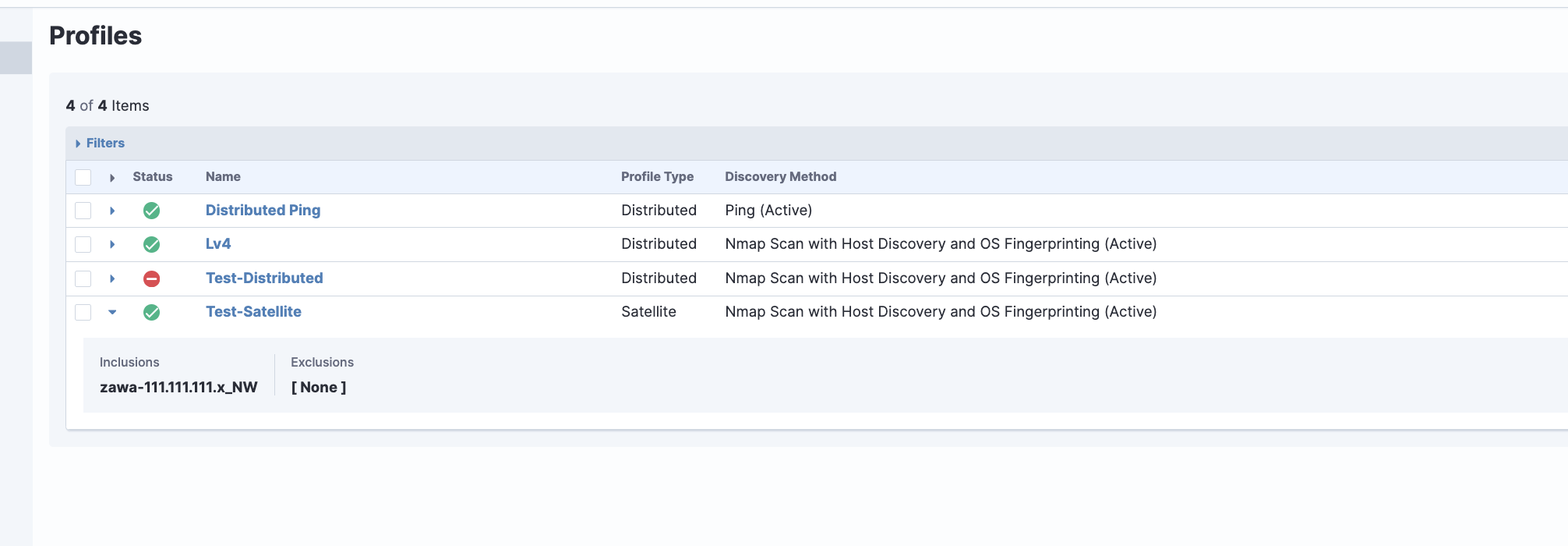Screen dimensions: 1568x546
Task: Open the Test-Satellite profile link
Action: coord(253,312)
